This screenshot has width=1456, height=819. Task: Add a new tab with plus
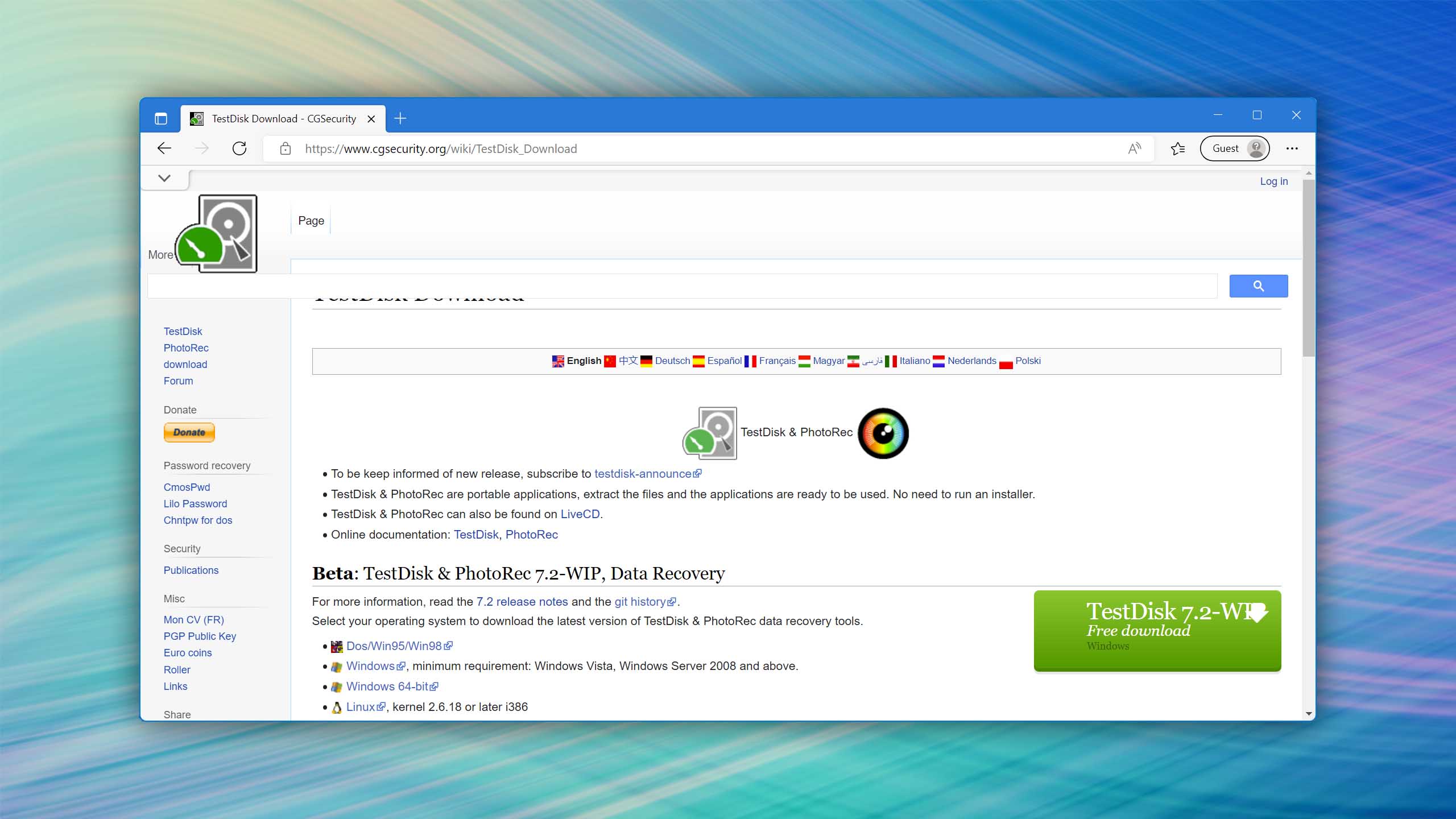[x=400, y=118]
